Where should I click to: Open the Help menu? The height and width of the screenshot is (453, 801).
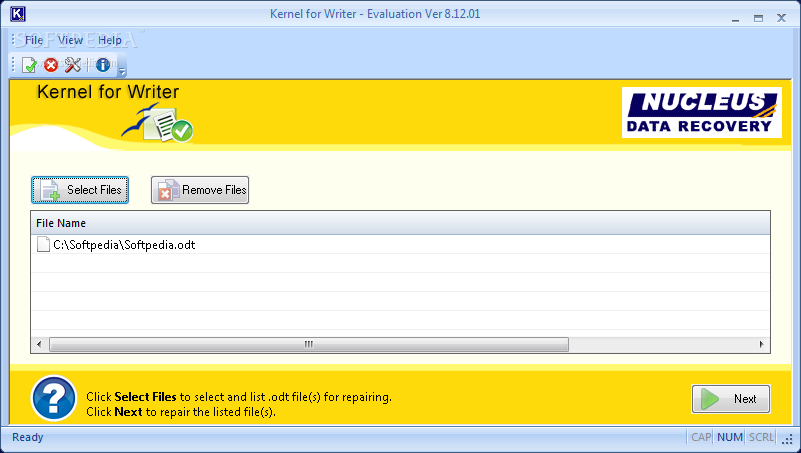[x=110, y=40]
